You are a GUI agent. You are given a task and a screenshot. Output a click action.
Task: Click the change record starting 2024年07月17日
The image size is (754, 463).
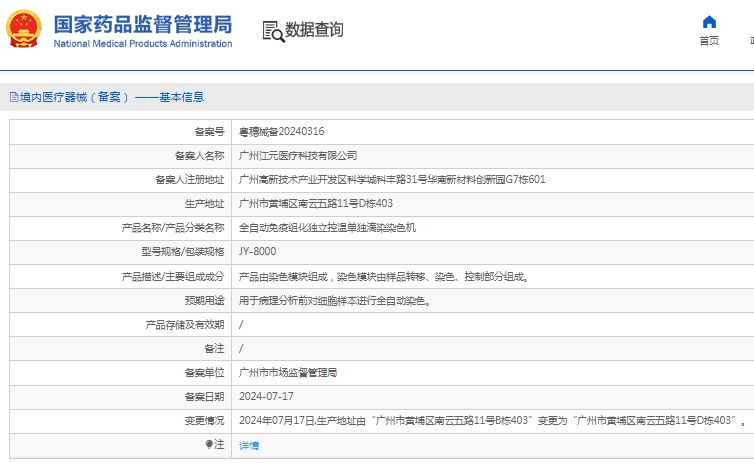(x=493, y=420)
